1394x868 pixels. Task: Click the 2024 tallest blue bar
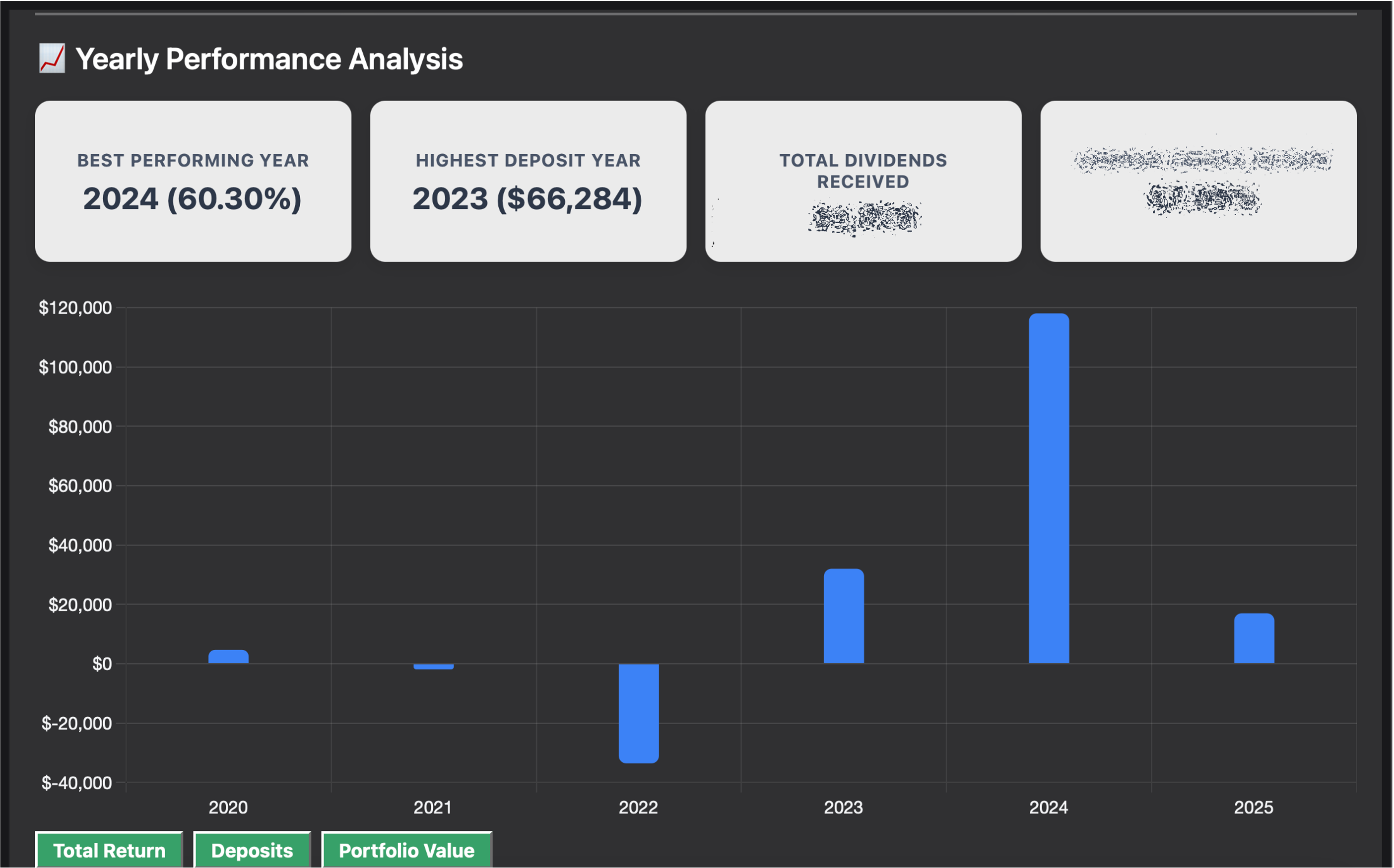point(1049,488)
